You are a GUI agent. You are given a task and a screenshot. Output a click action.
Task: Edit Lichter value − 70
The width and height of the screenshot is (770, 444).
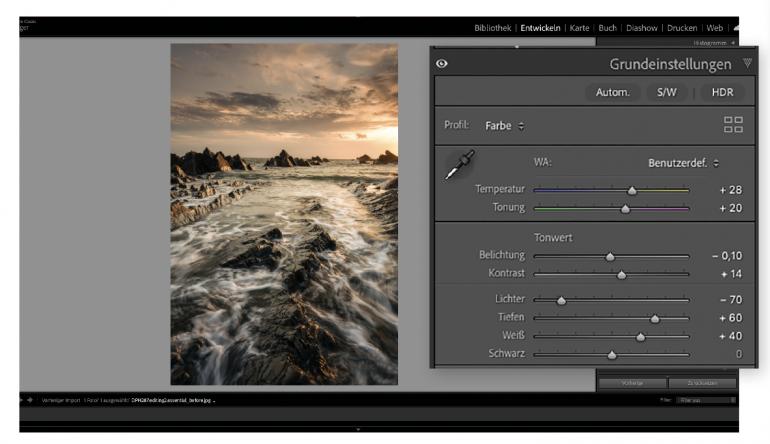(x=731, y=300)
